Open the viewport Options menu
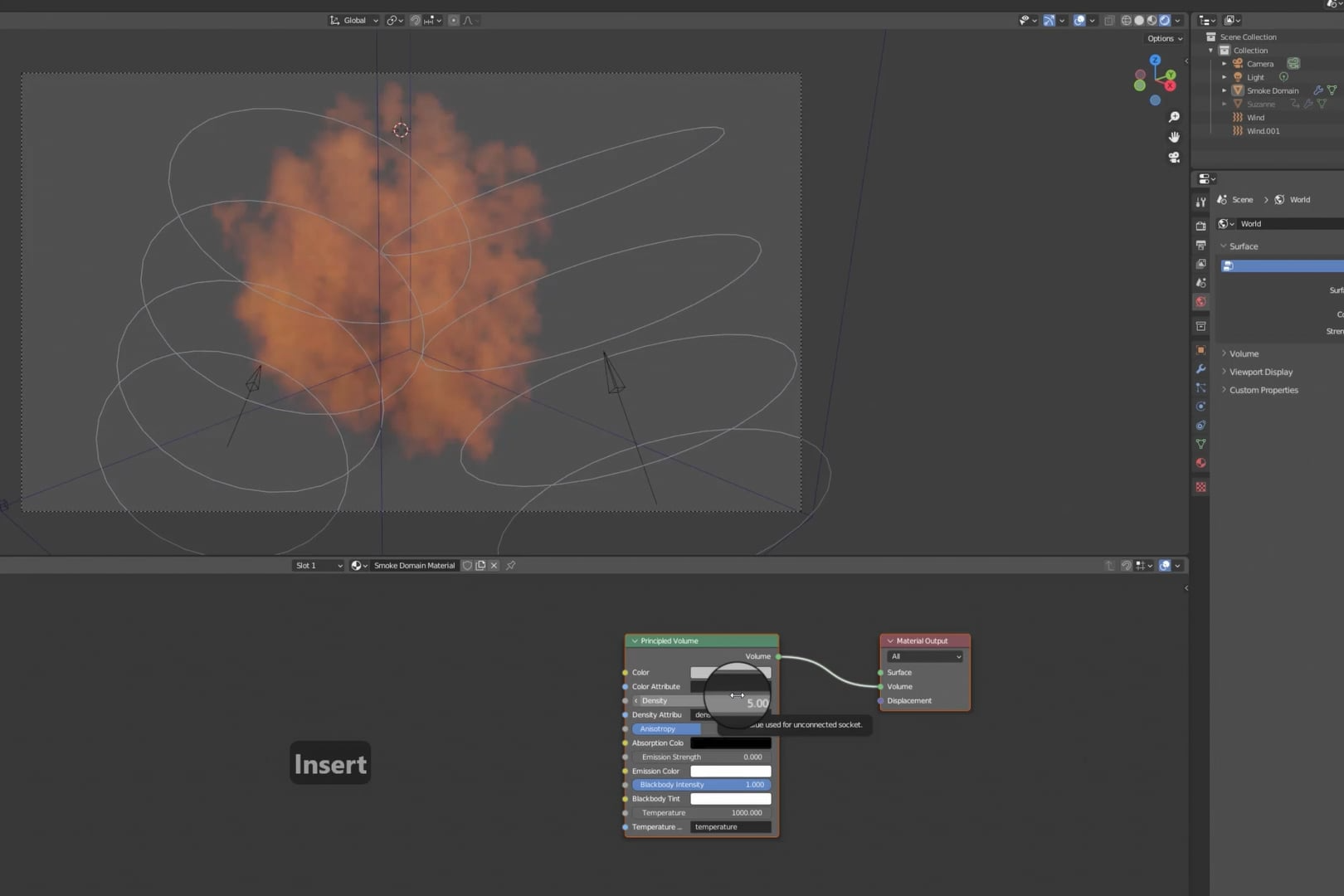Screen dimensions: 1344x896 [1164, 38]
